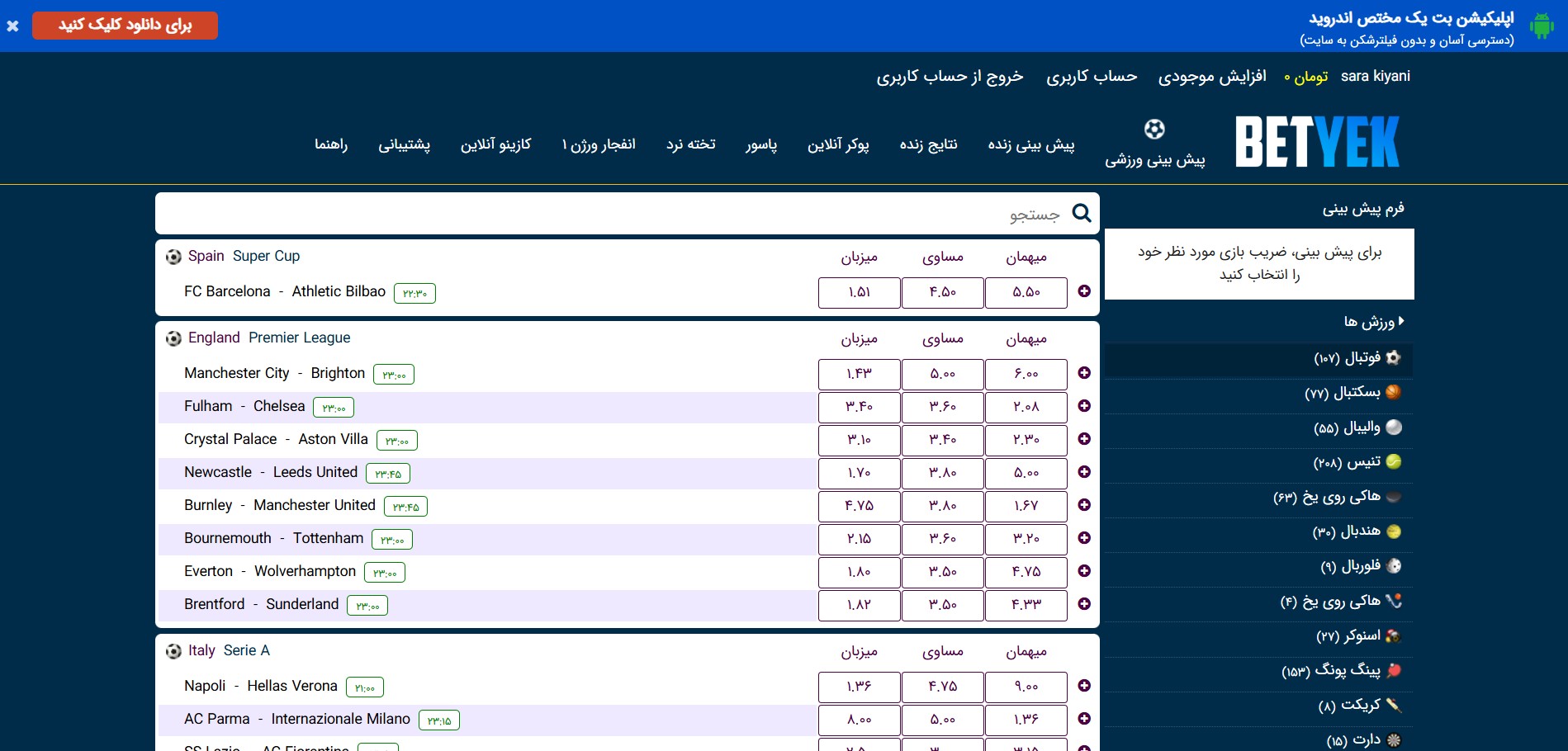Click the basketball icon in the sidebar

pyautogui.click(x=1393, y=394)
